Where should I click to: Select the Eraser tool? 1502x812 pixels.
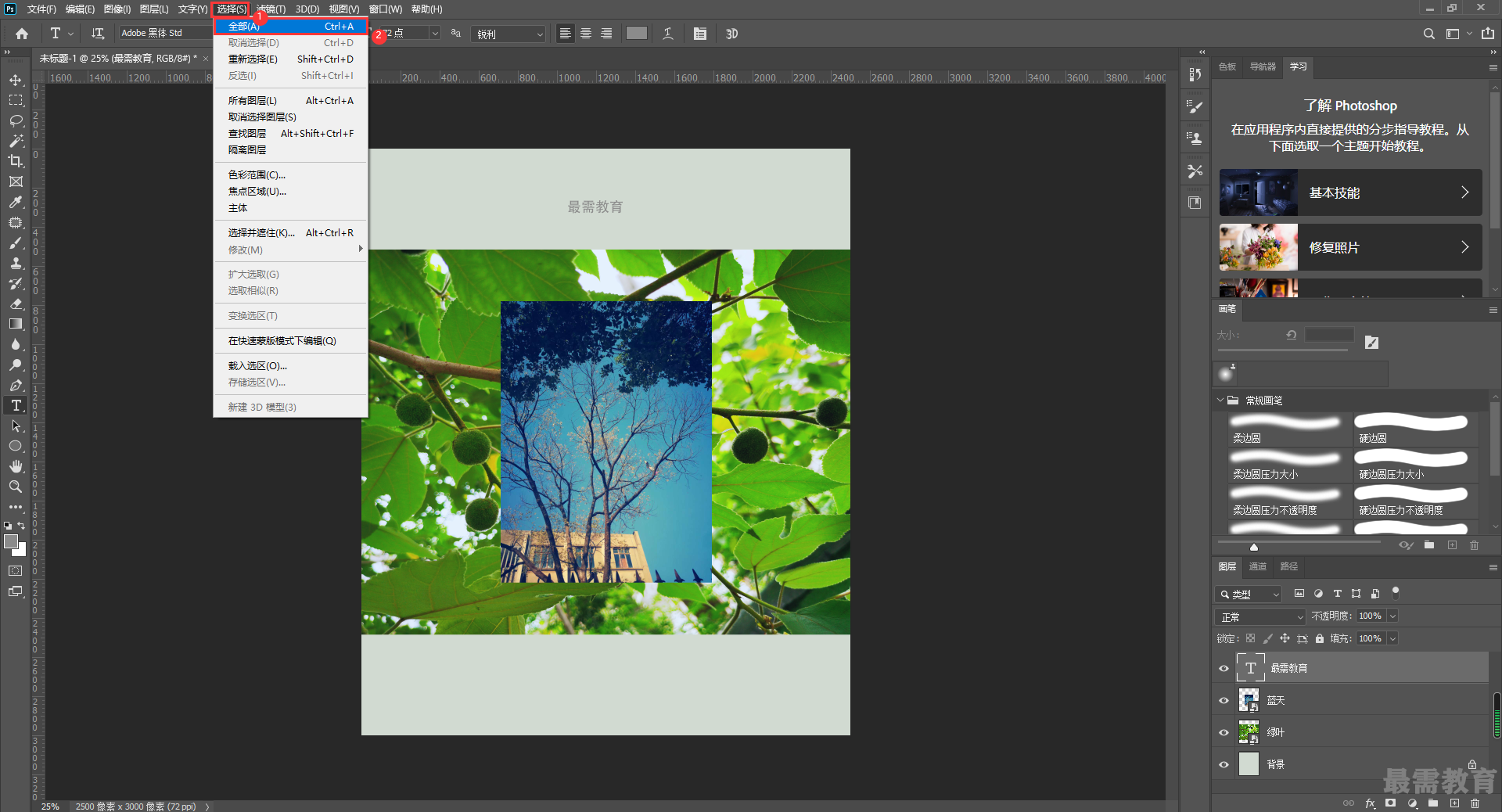pyautogui.click(x=16, y=304)
